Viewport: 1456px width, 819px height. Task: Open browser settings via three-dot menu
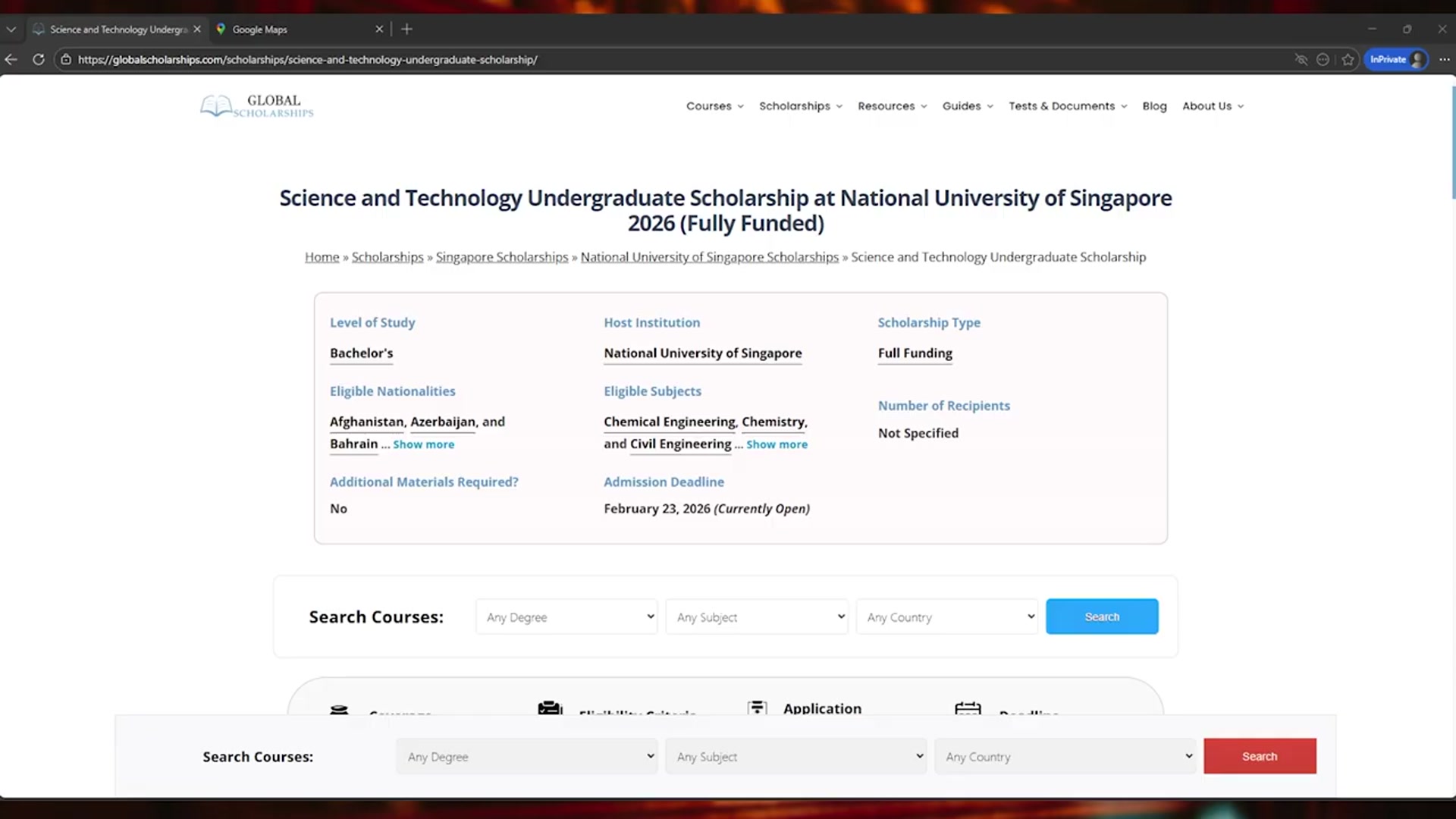[x=1445, y=59]
